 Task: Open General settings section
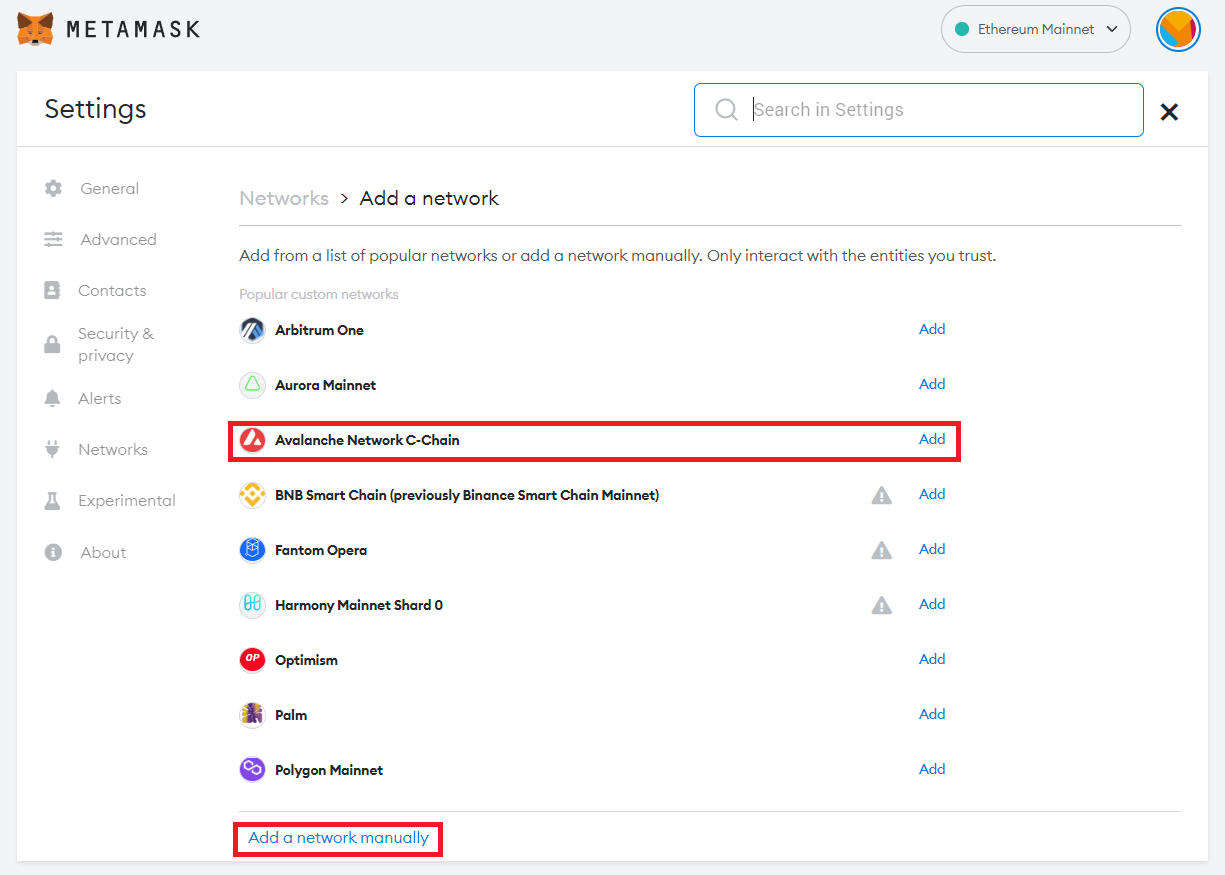109,189
